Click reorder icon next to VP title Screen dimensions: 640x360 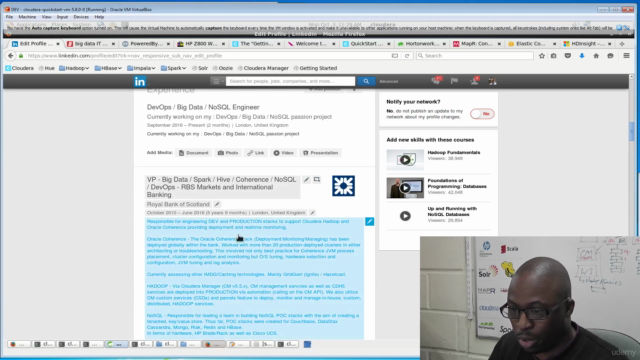[317, 180]
